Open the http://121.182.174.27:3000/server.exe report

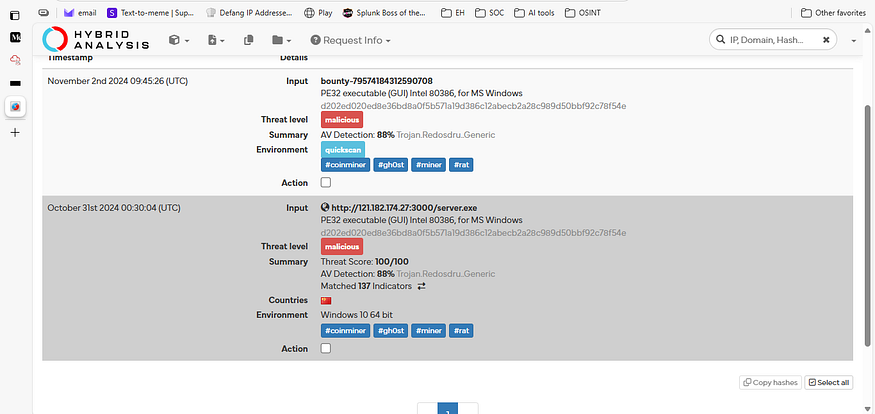pyautogui.click(x=404, y=208)
